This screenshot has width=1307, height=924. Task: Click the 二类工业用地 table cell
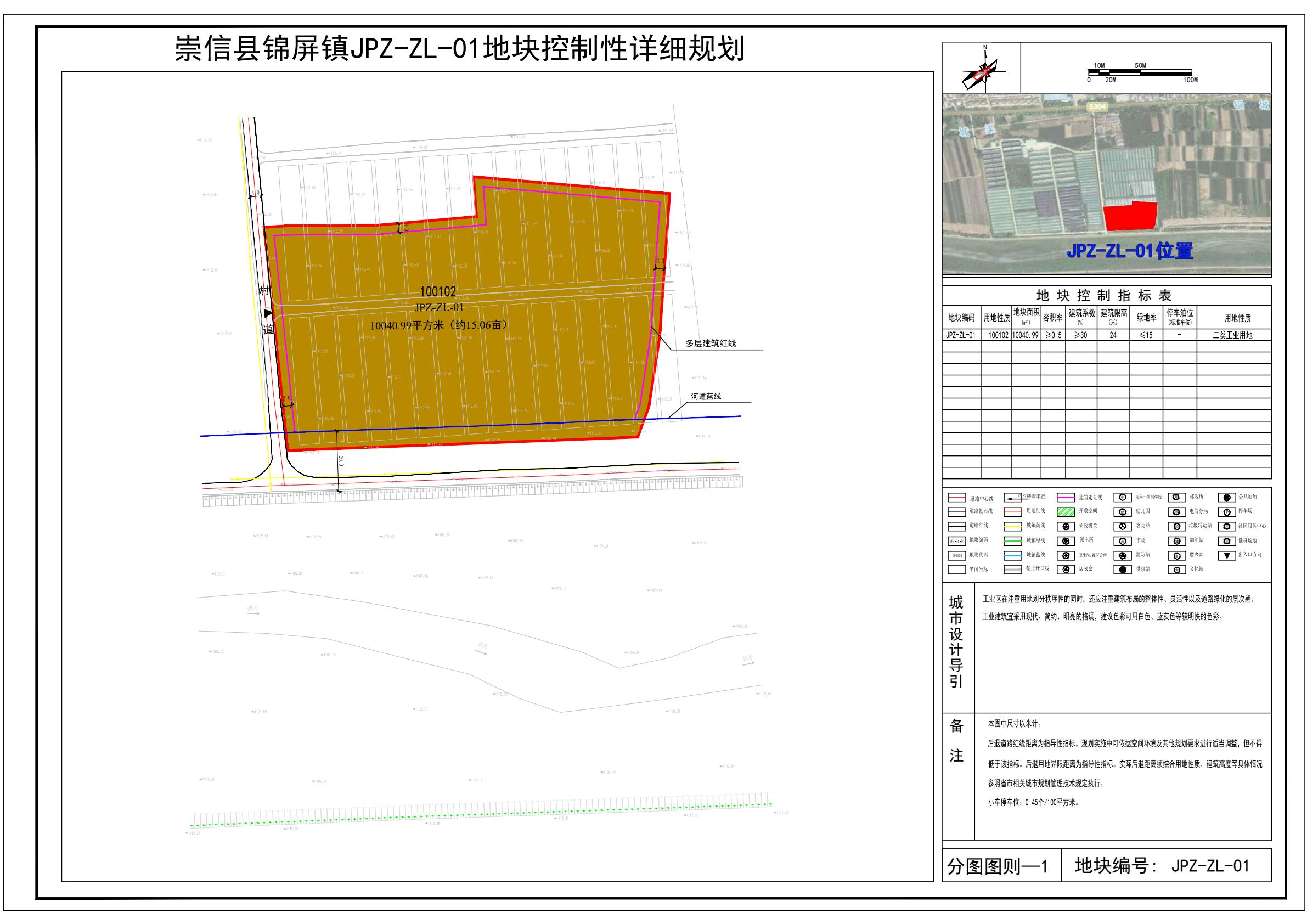coord(1232,335)
